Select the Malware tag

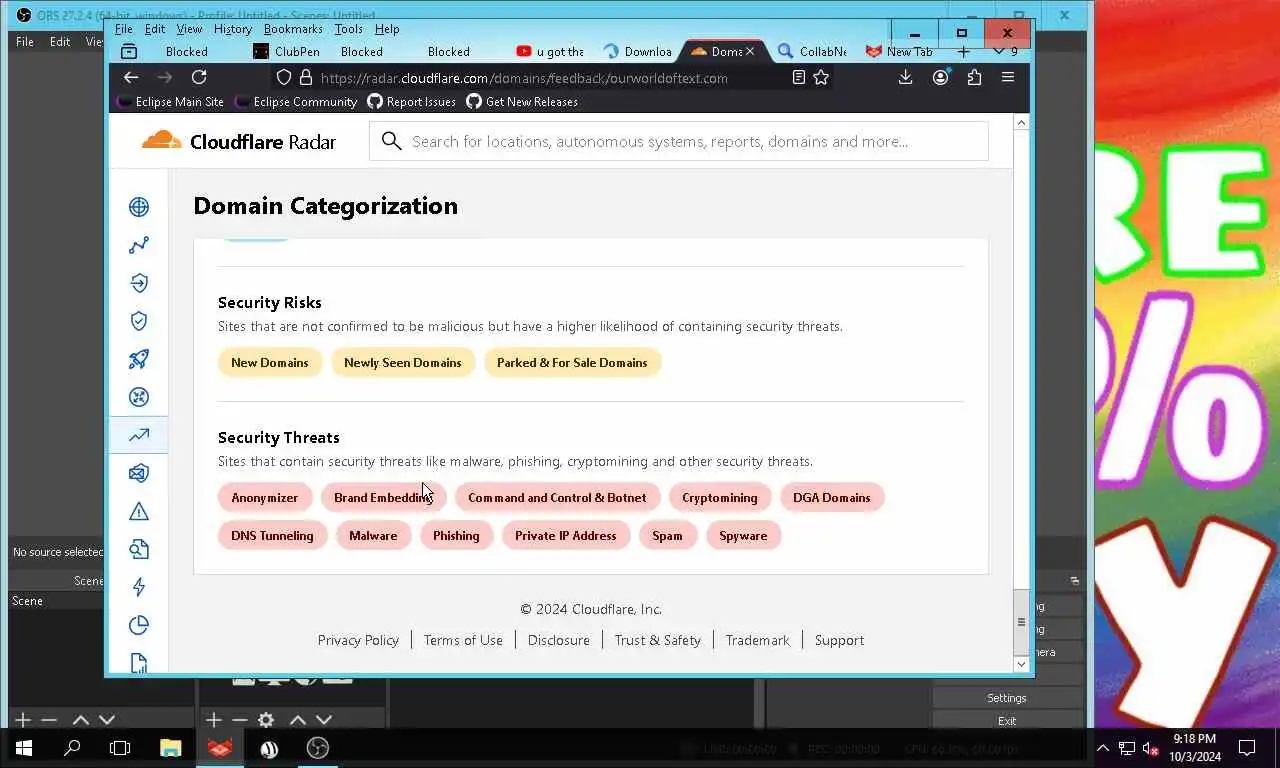coord(373,535)
